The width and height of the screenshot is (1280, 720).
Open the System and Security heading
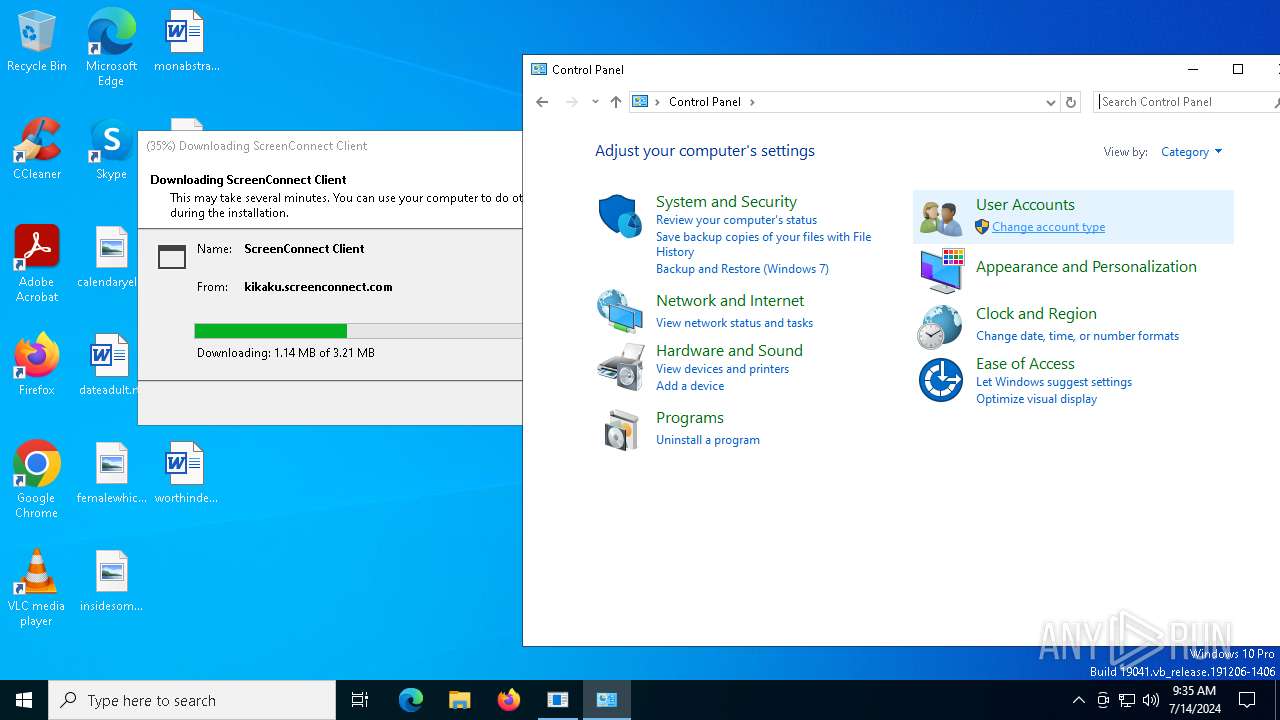(x=726, y=202)
